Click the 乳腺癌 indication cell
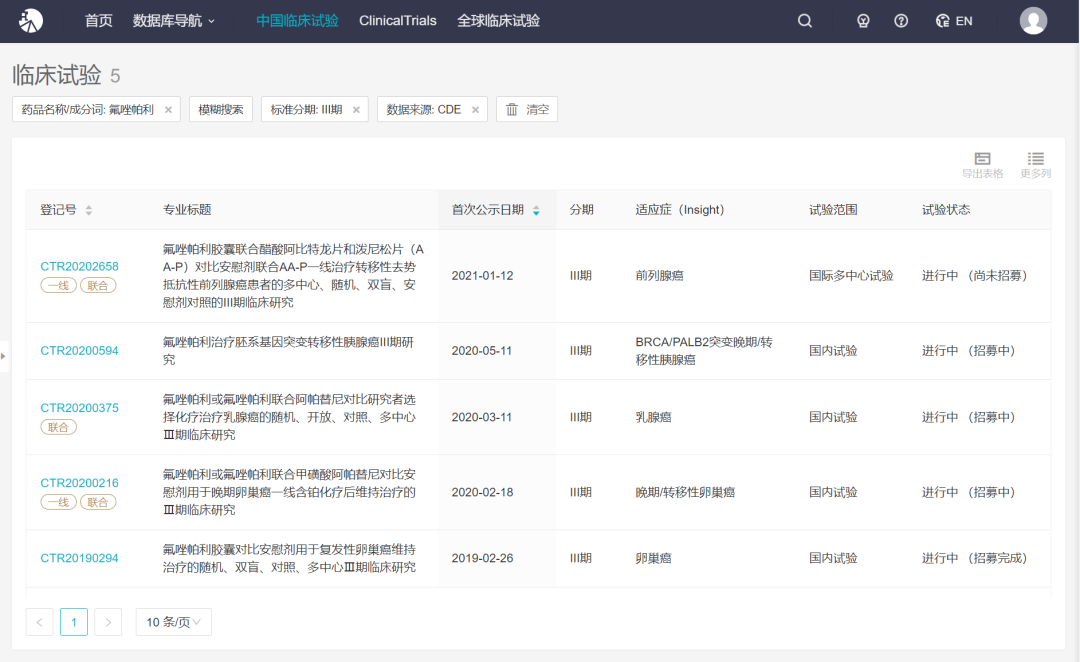The image size is (1080, 662). pos(653,417)
